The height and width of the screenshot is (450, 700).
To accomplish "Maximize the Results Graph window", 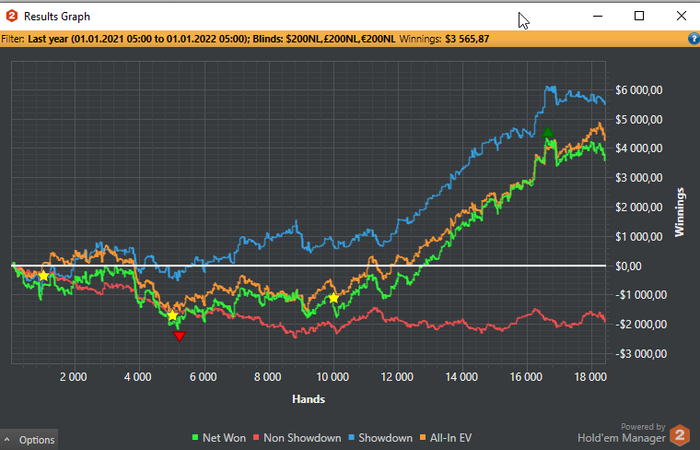I will pyautogui.click(x=639, y=16).
